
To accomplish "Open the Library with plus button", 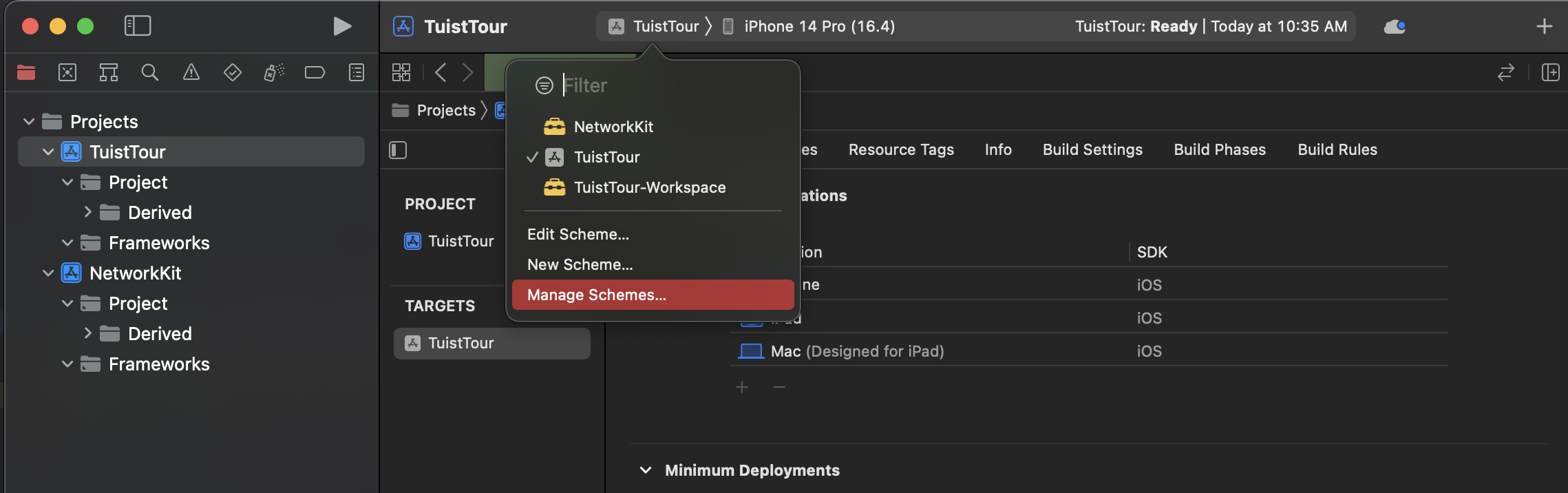I will (x=1545, y=26).
